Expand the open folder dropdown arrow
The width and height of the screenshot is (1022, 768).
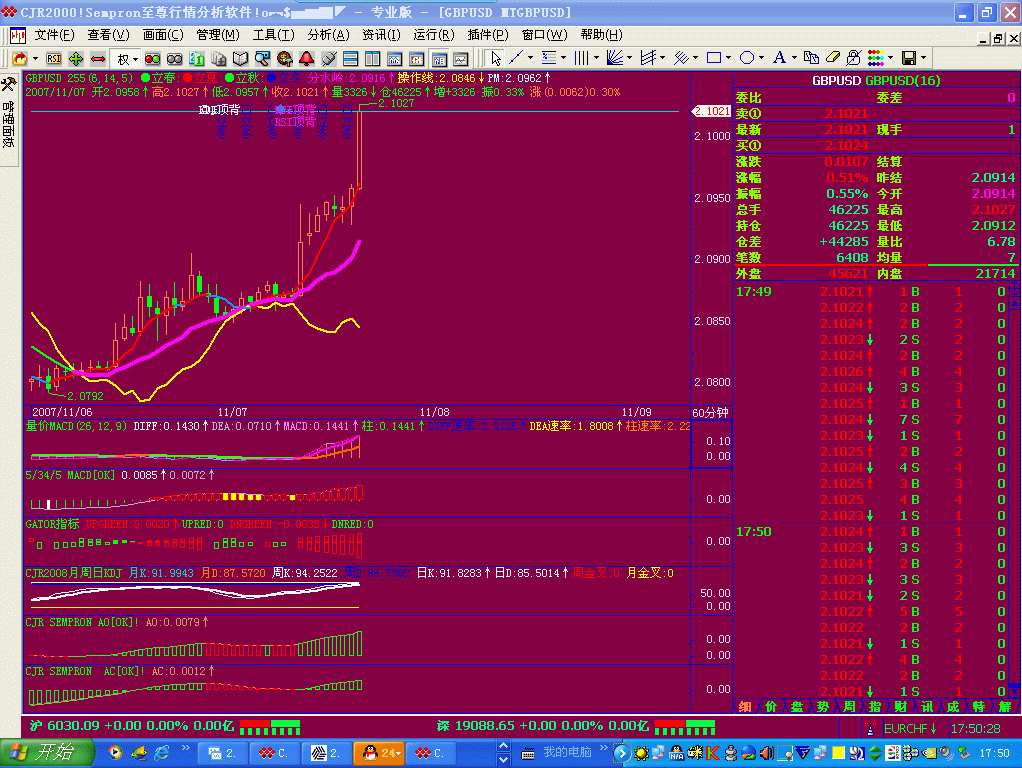point(35,59)
